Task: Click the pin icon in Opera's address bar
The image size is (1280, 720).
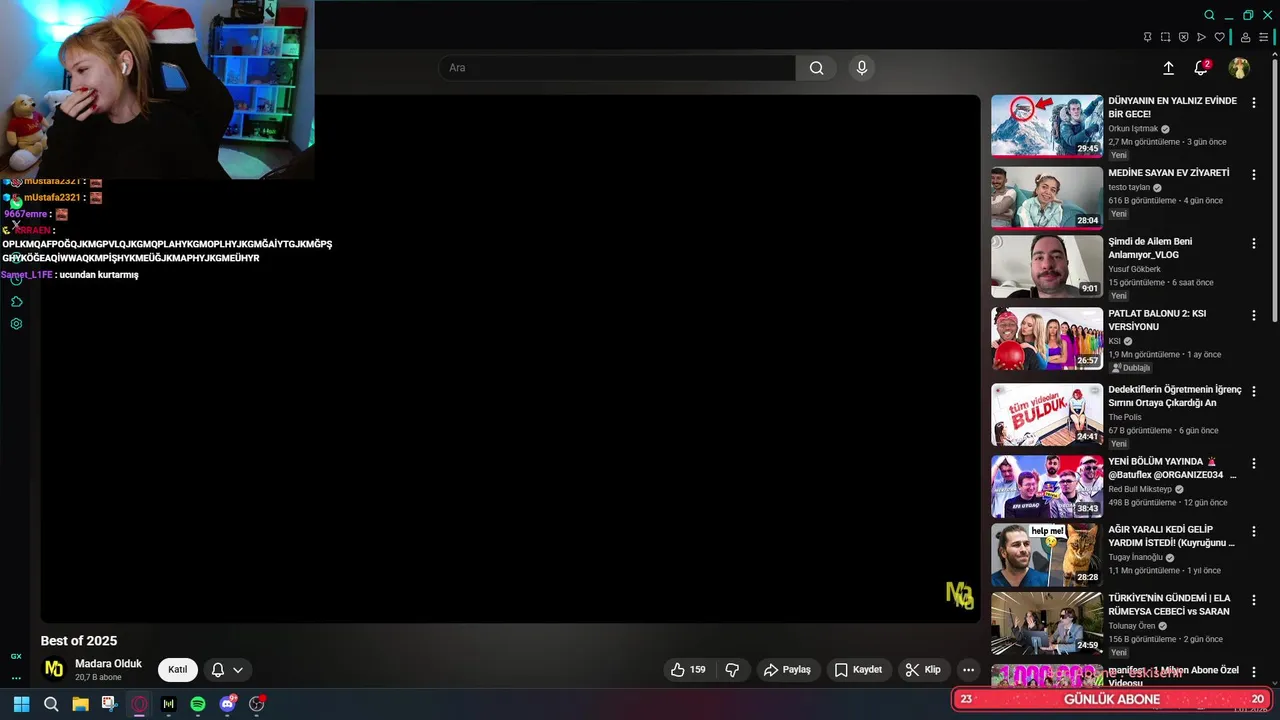Action: click(1147, 37)
